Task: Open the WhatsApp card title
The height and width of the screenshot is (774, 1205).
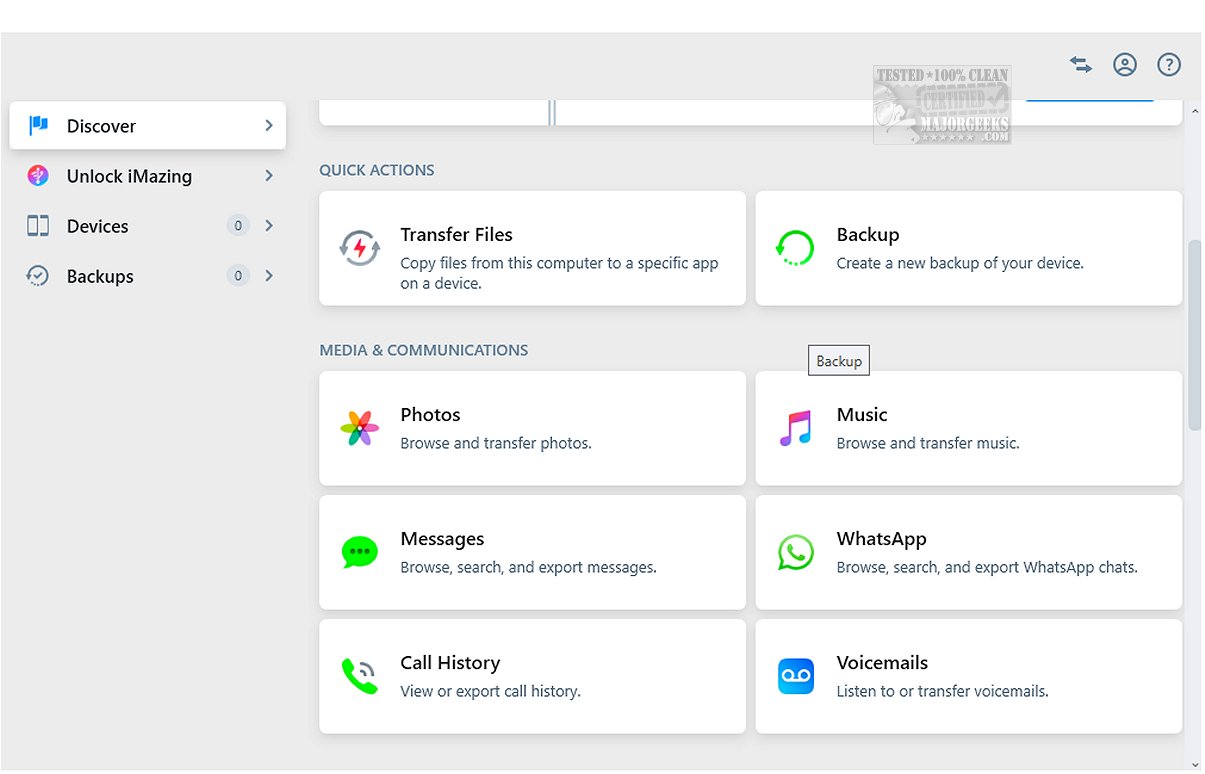Action: coord(882,539)
